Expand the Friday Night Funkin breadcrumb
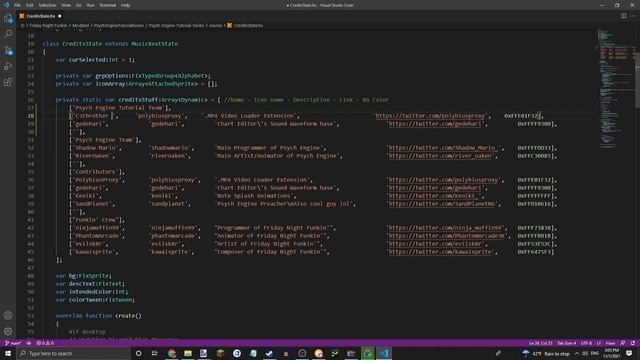Screen dimensions: 640x360 (x=48, y=25)
